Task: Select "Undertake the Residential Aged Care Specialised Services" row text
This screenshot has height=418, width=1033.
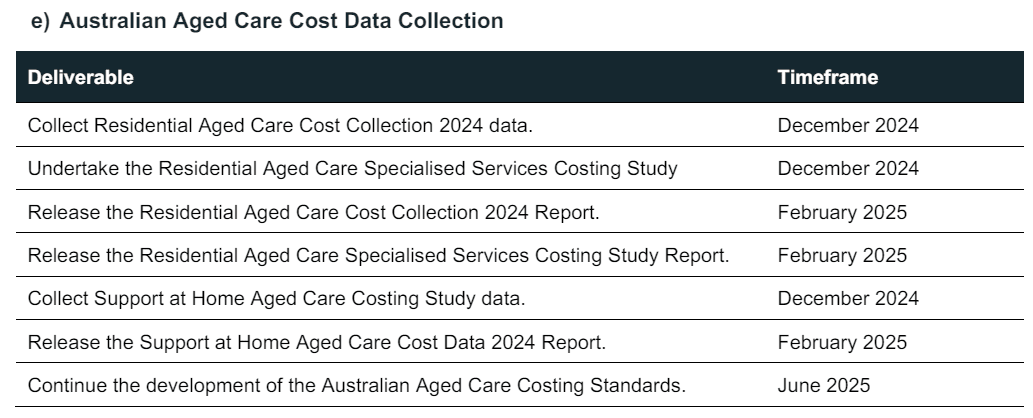Action: coord(353,169)
